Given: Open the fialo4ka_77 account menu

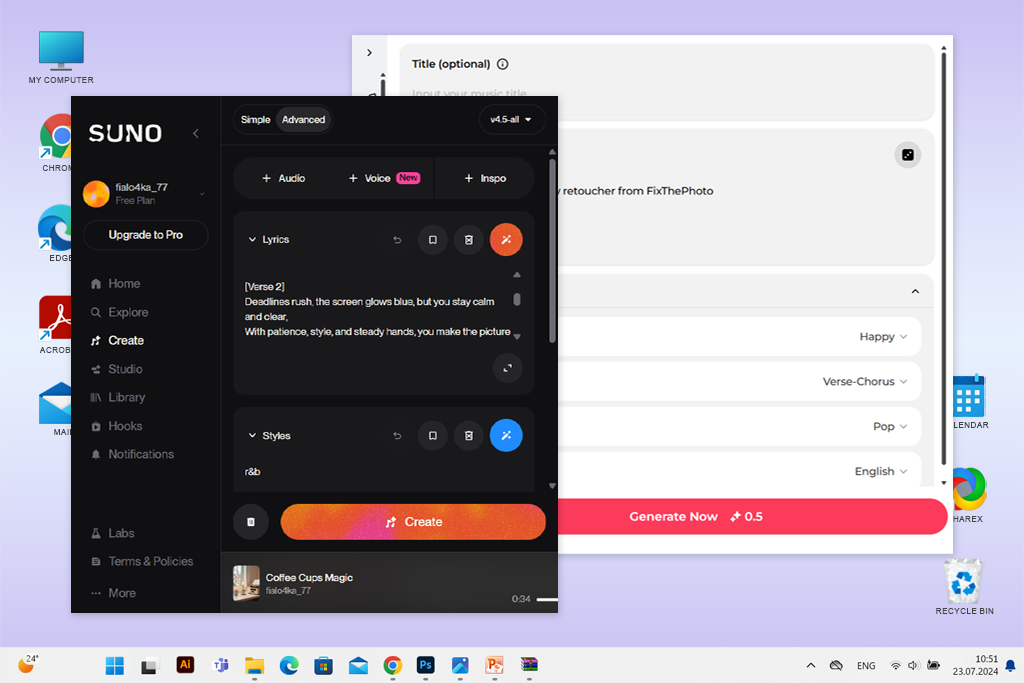Looking at the screenshot, I should (144, 193).
